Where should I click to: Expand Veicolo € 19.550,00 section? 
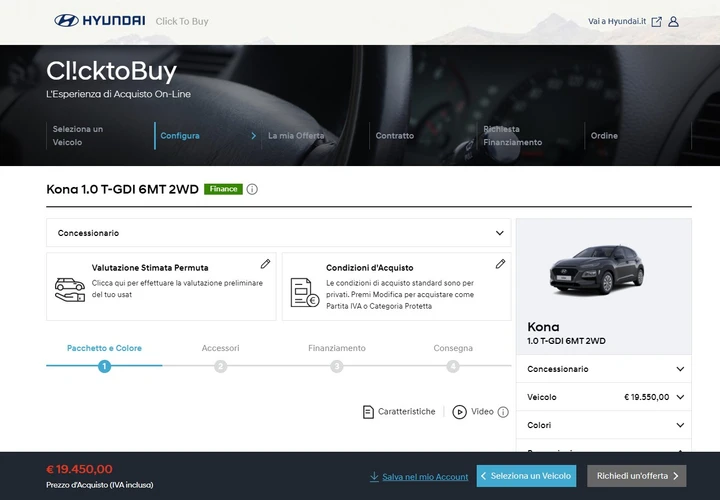604,397
